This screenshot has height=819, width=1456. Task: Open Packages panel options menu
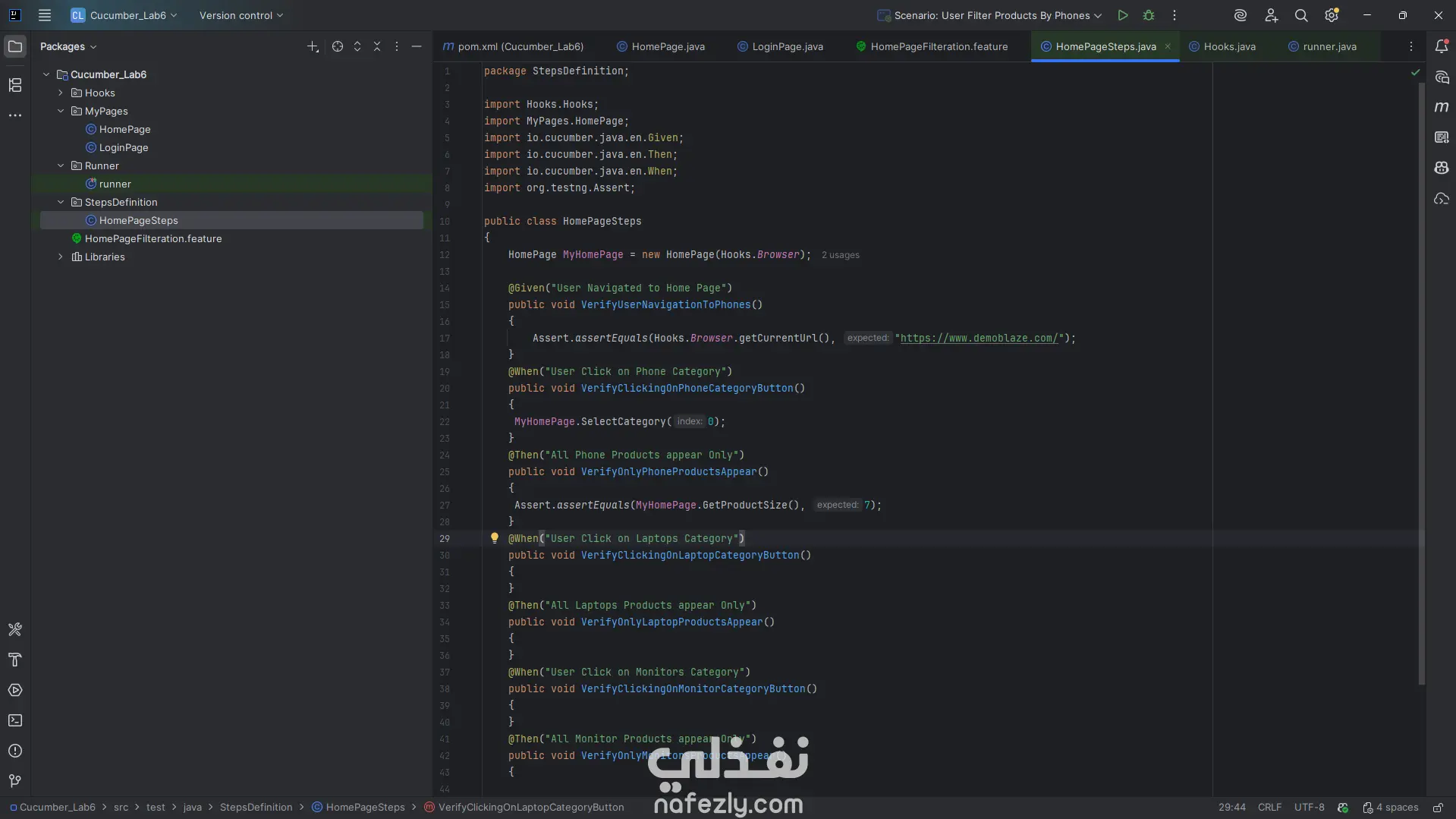pos(397,46)
